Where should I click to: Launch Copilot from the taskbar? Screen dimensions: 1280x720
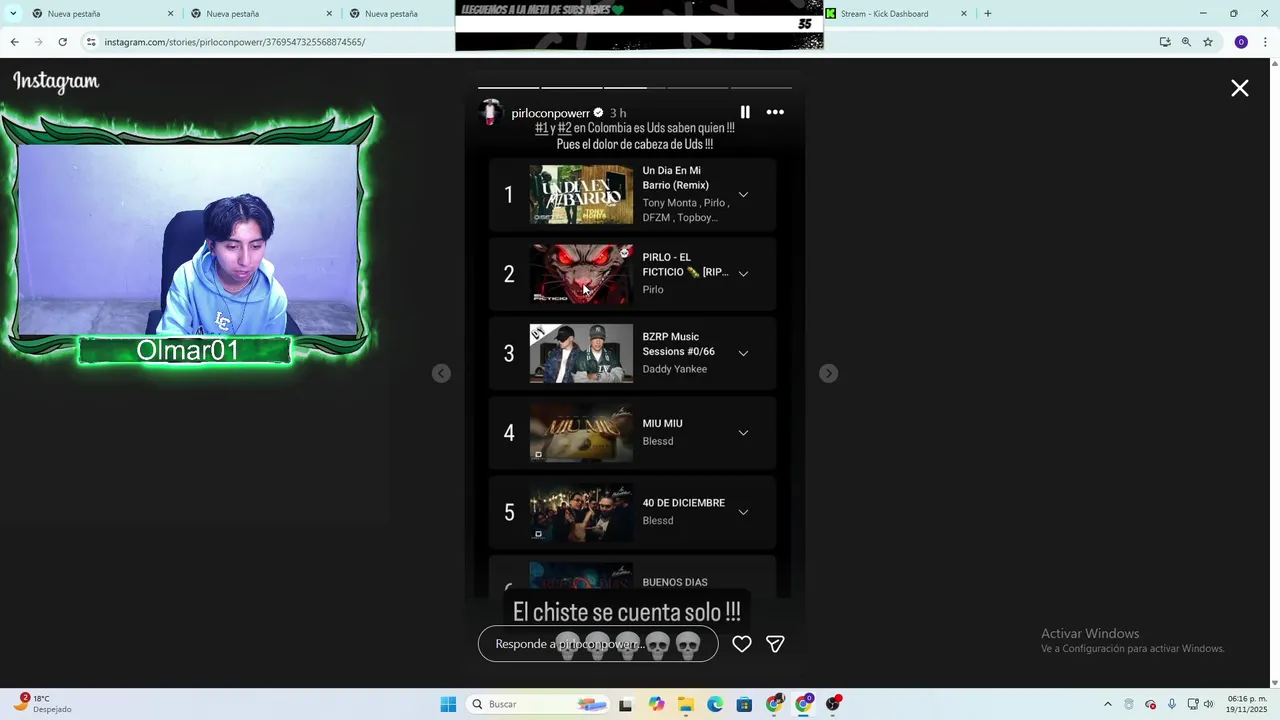click(656, 704)
